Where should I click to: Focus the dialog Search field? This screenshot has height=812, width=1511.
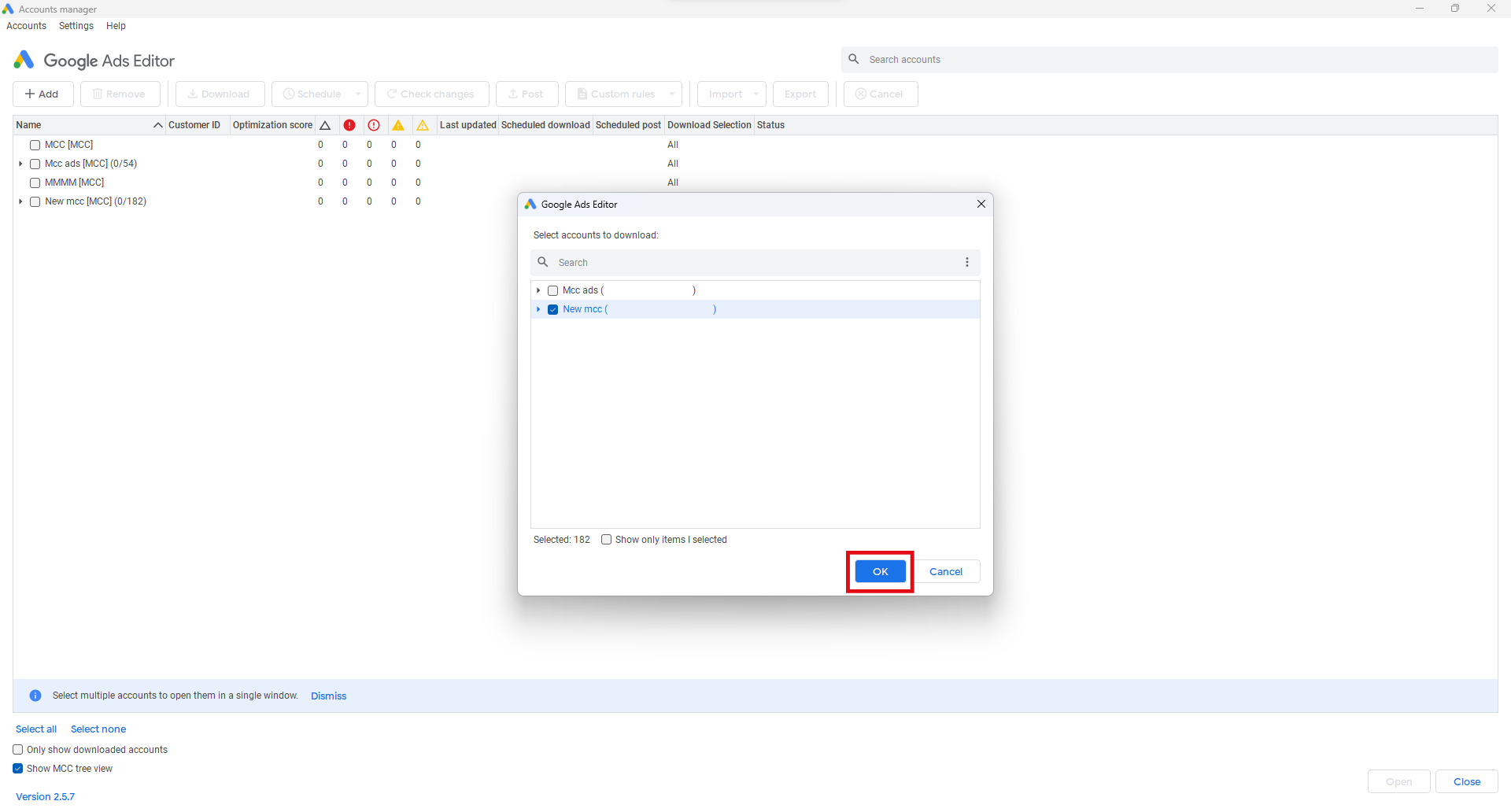tap(755, 262)
